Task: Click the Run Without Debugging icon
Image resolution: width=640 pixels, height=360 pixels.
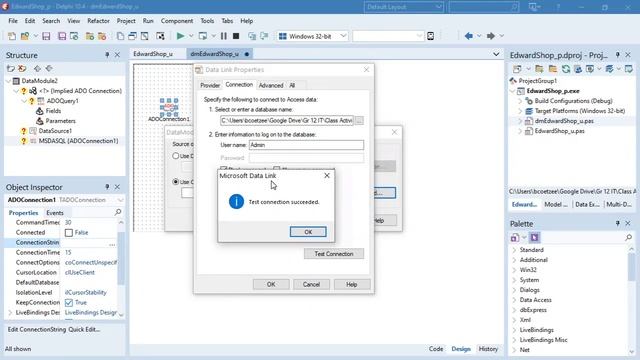Action: 202,36
